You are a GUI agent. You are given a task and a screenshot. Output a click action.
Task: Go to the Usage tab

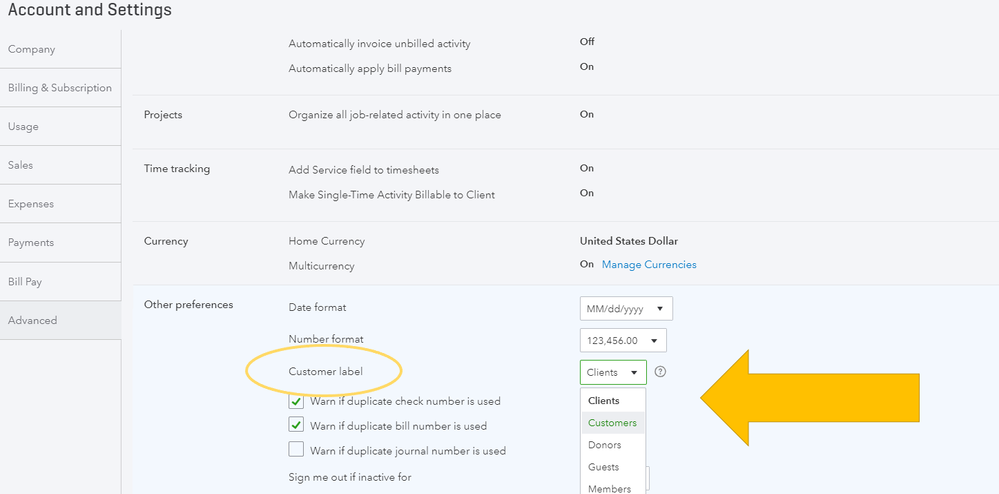24,127
